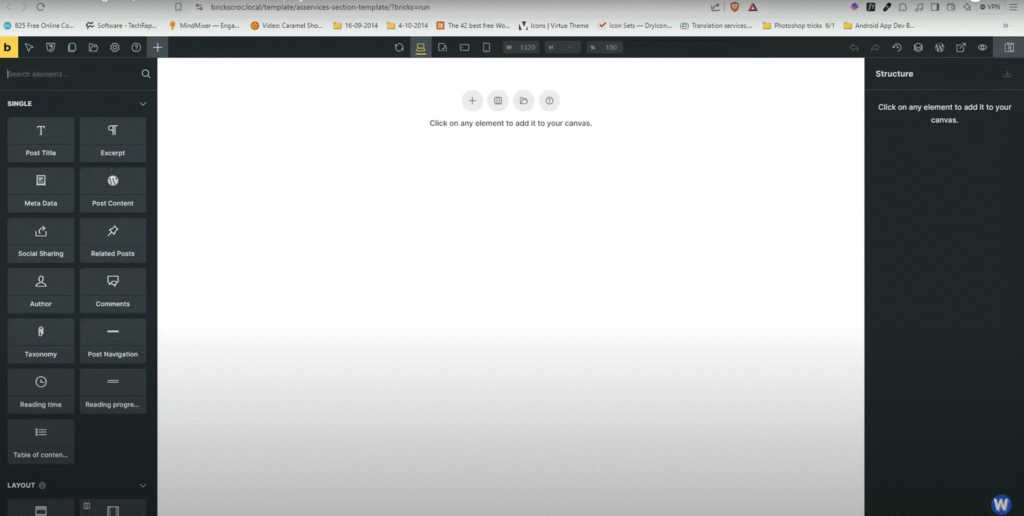Open the Templates folder icon above canvas
The height and width of the screenshot is (516, 1024).
pyautogui.click(x=523, y=100)
